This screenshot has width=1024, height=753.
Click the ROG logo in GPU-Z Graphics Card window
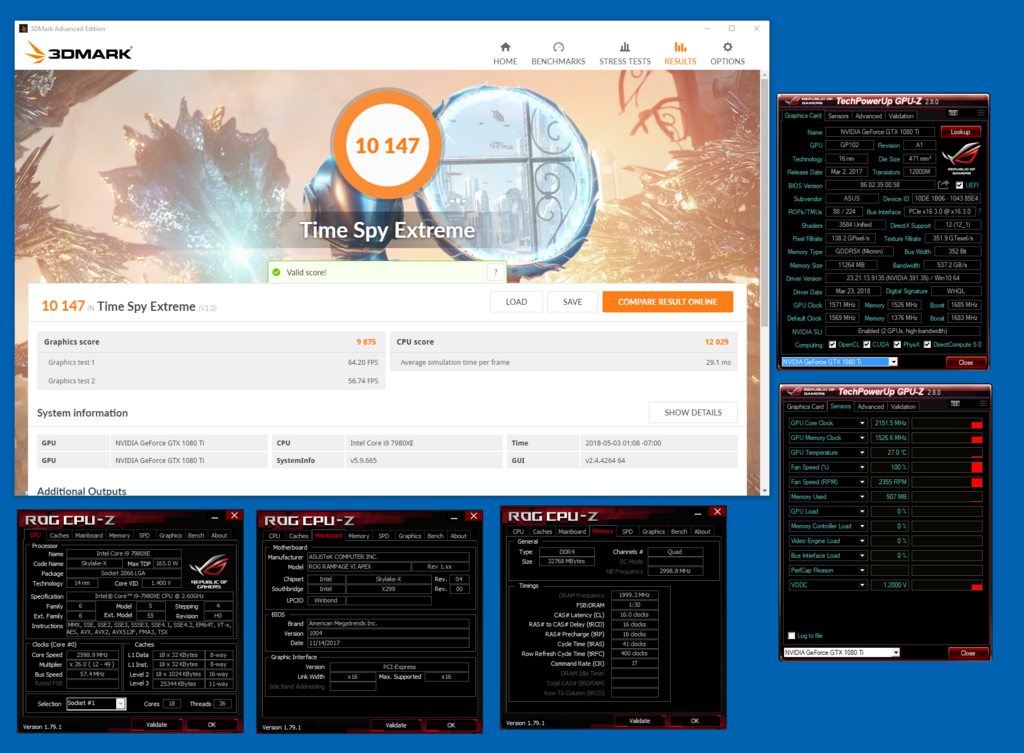tap(961, 158)
